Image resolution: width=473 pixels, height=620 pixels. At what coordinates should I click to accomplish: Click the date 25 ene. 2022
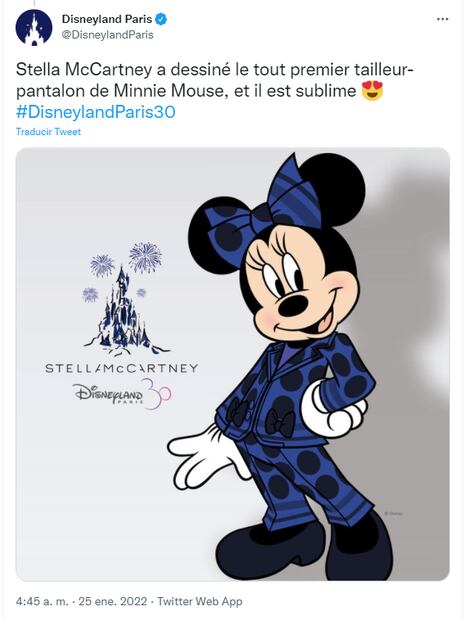[x=113, y=601]
